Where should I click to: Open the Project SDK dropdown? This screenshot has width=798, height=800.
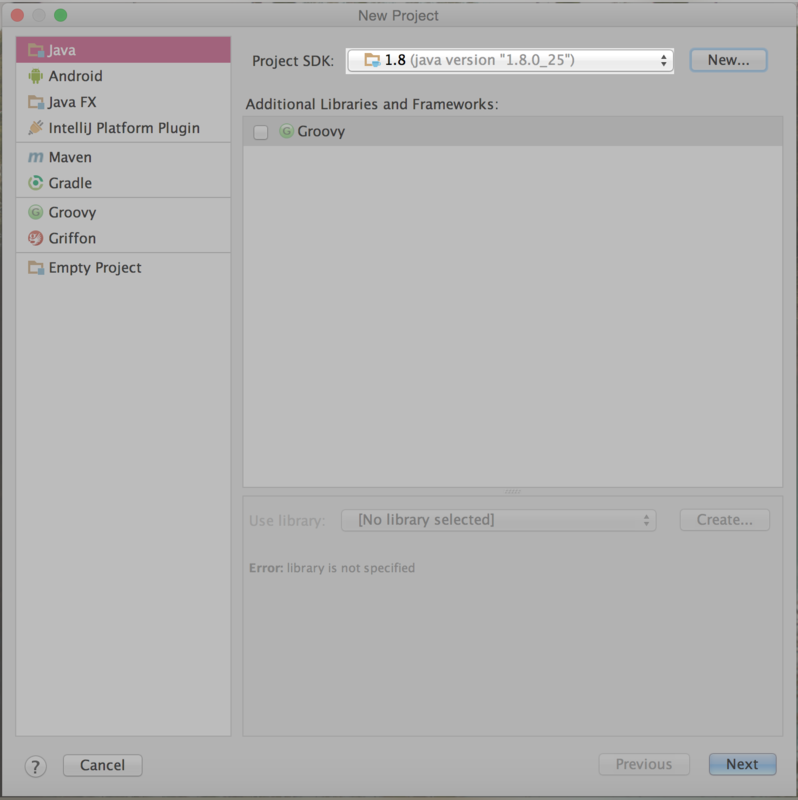[510, 61]
